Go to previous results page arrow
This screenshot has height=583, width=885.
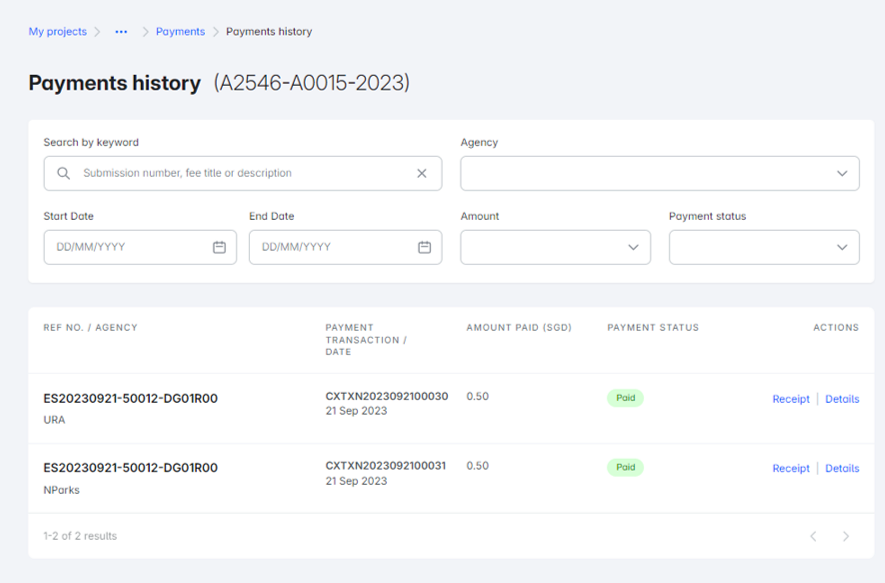(813, 537)
